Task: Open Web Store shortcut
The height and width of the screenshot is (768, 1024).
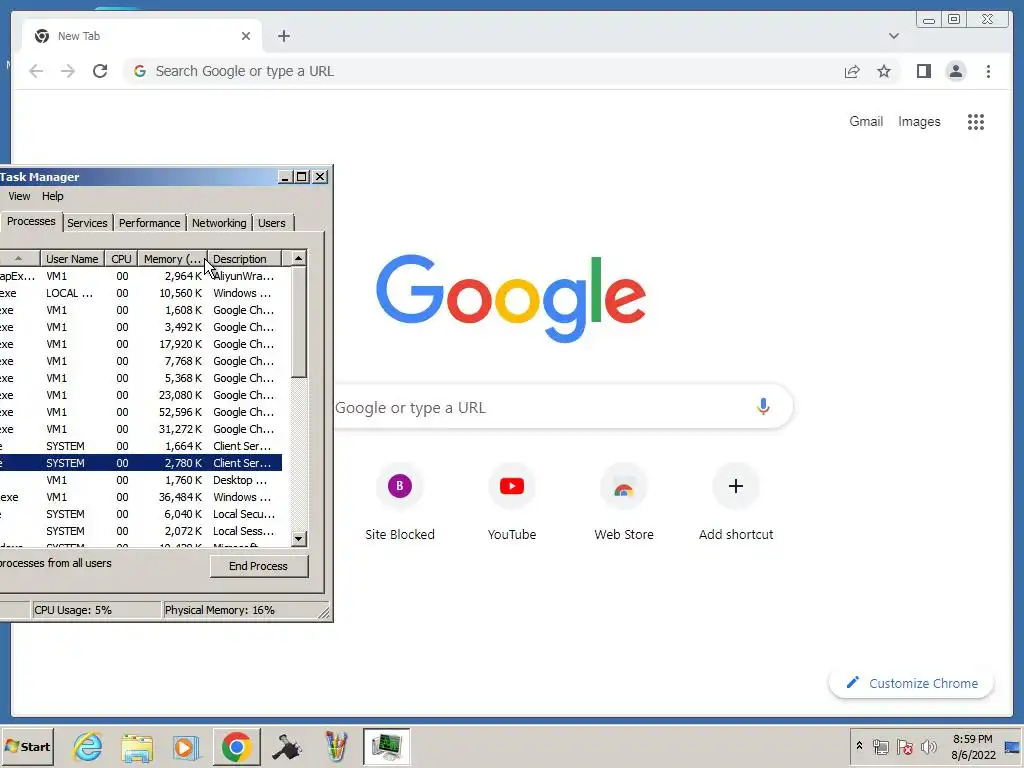Action: [624, 502]
